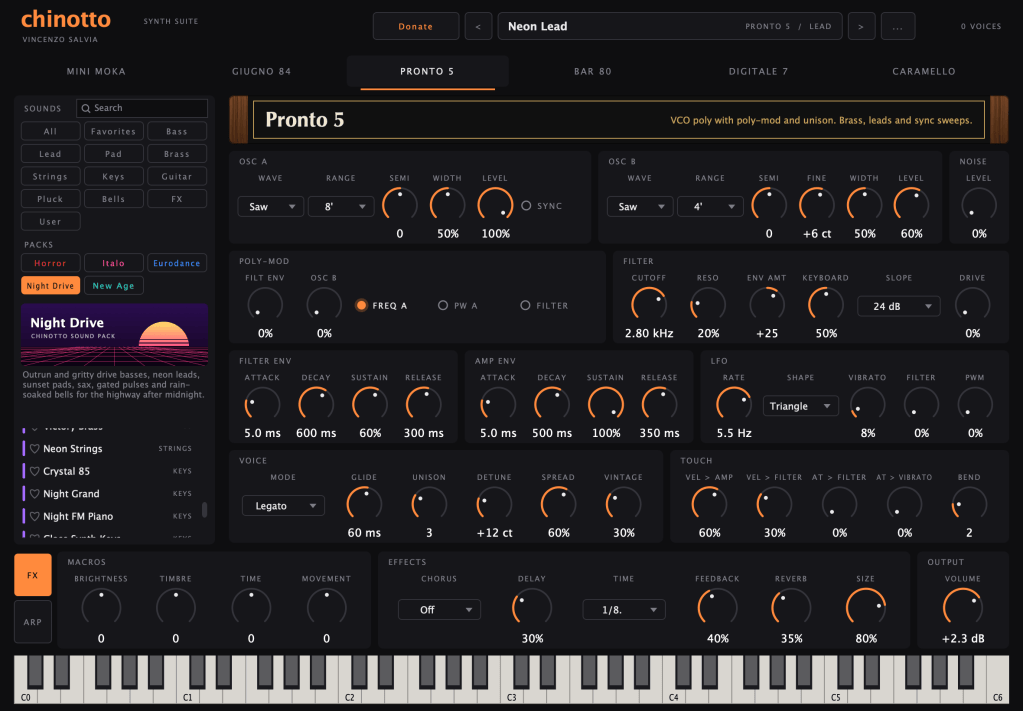Click the Unison knob
The image size is (1023, 711).
click(x=429, y=504)
